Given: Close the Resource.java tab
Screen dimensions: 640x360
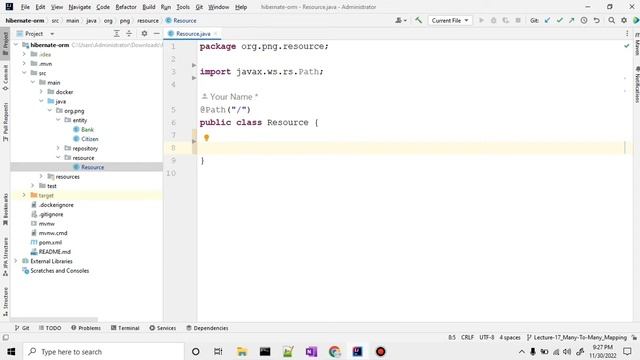Looking at the screenshot, I should [216, 33].
